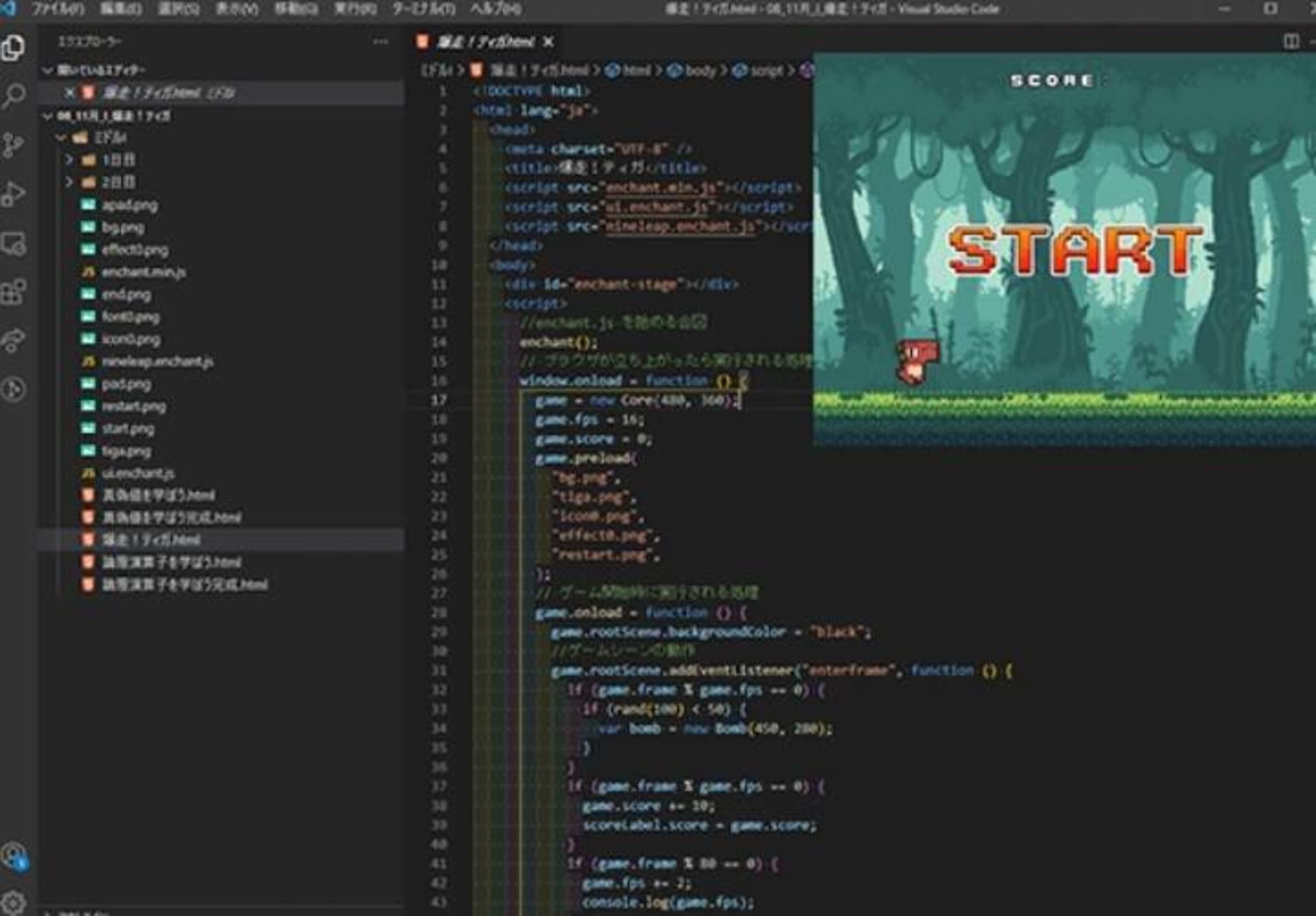This screenshot has width=1316, height=916.
Task: Open nineleap.enchant.js in the explorer
Action: click(x=157, y=362)
